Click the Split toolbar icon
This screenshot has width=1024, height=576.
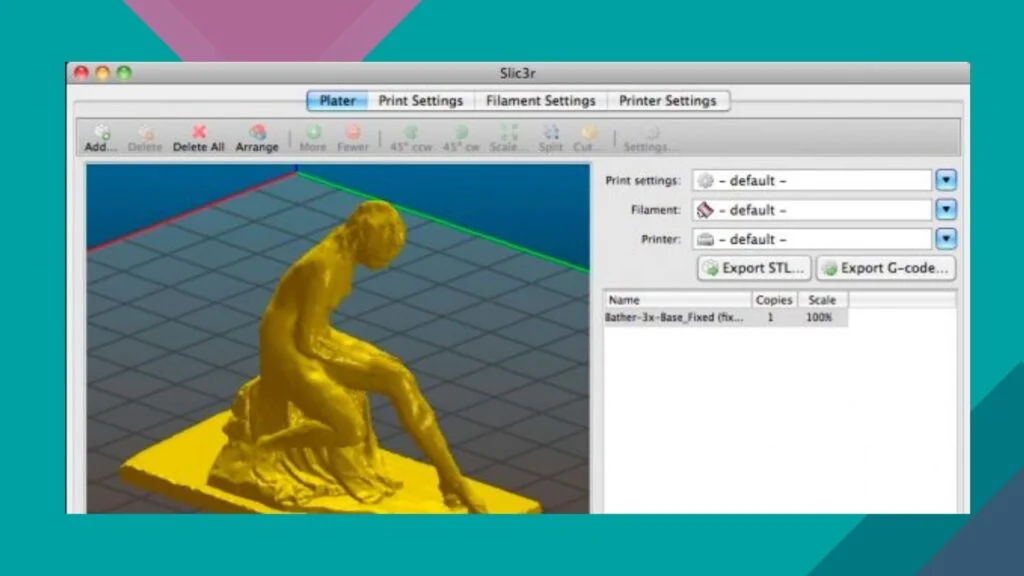(551, 133)
